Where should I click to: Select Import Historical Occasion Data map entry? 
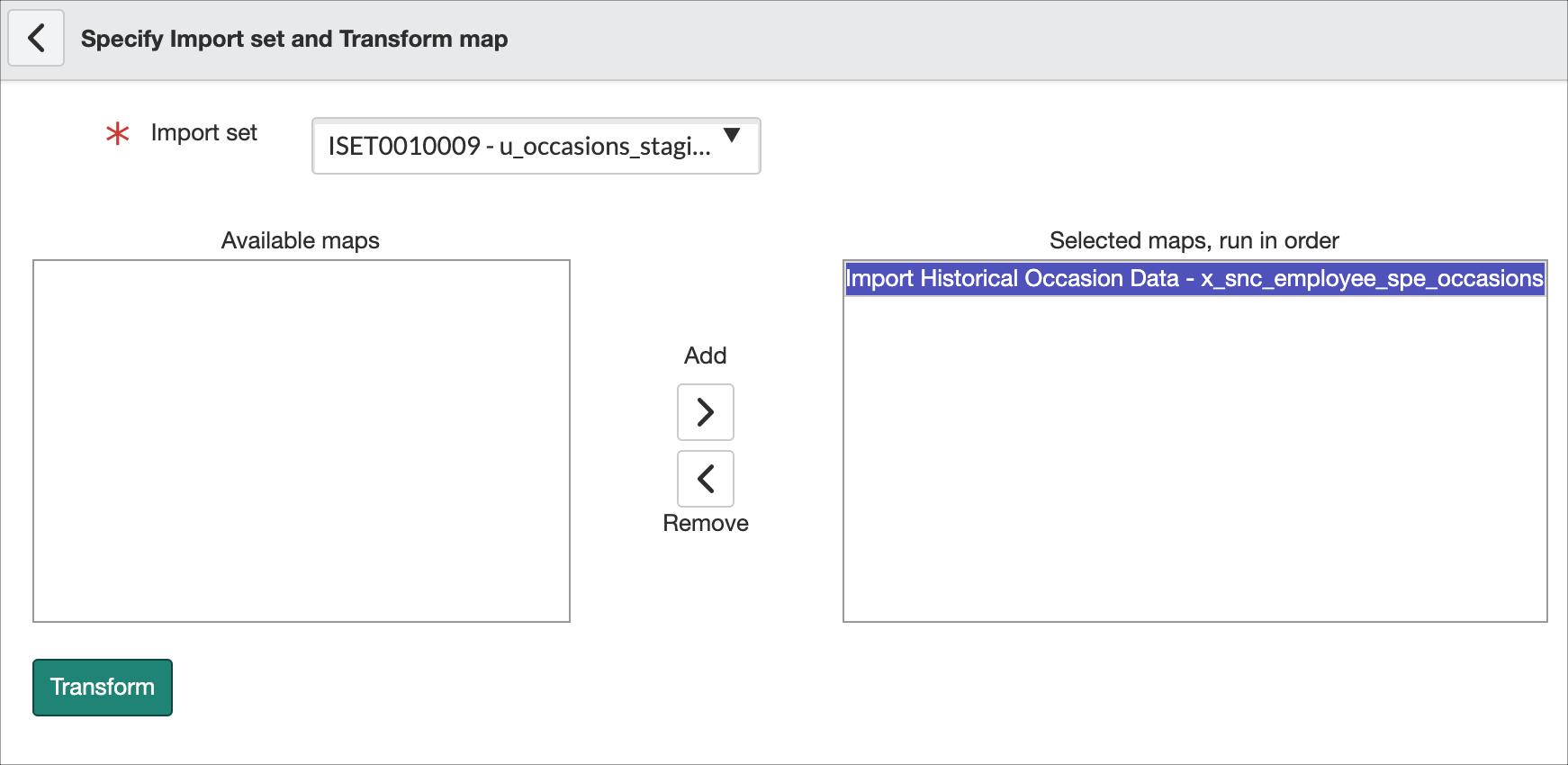1012,279
